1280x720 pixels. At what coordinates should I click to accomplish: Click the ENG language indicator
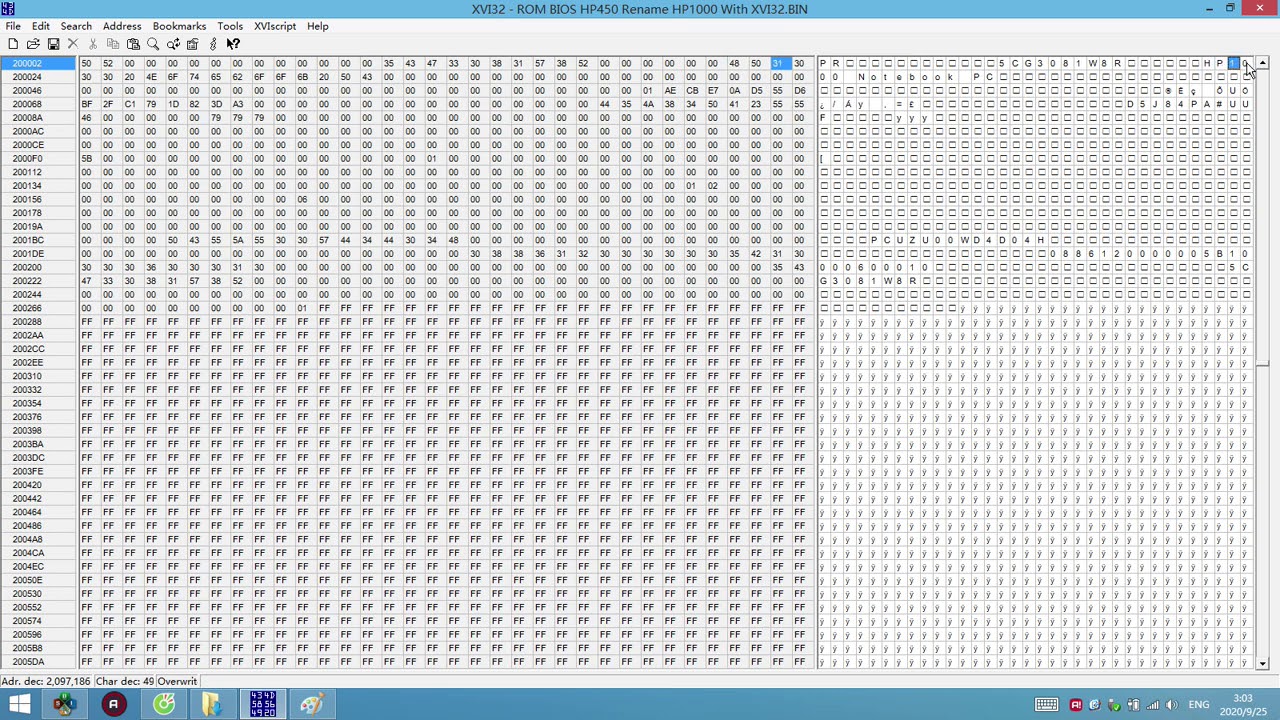(1199, 705)
